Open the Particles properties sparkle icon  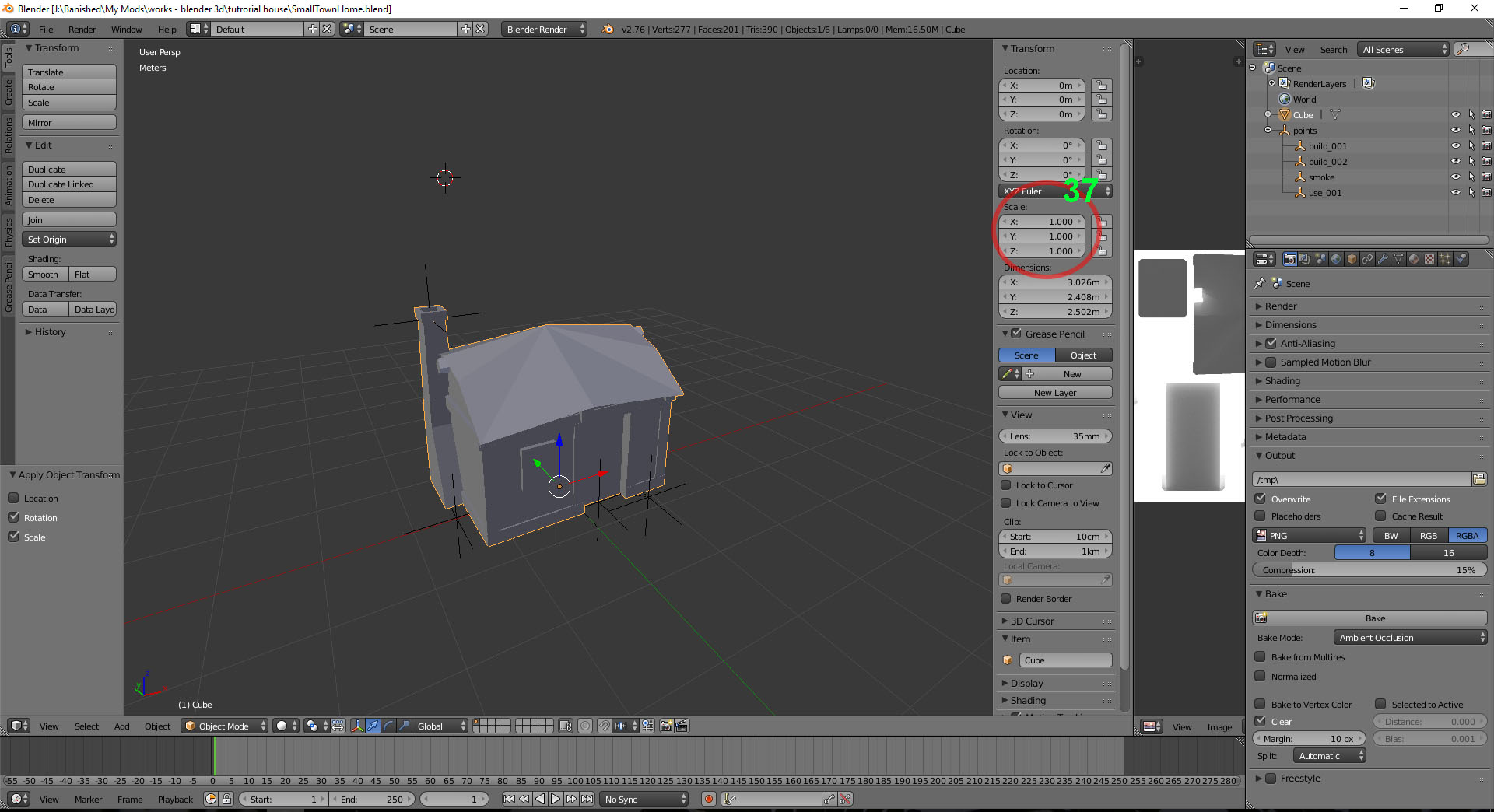pos(1445,259)
